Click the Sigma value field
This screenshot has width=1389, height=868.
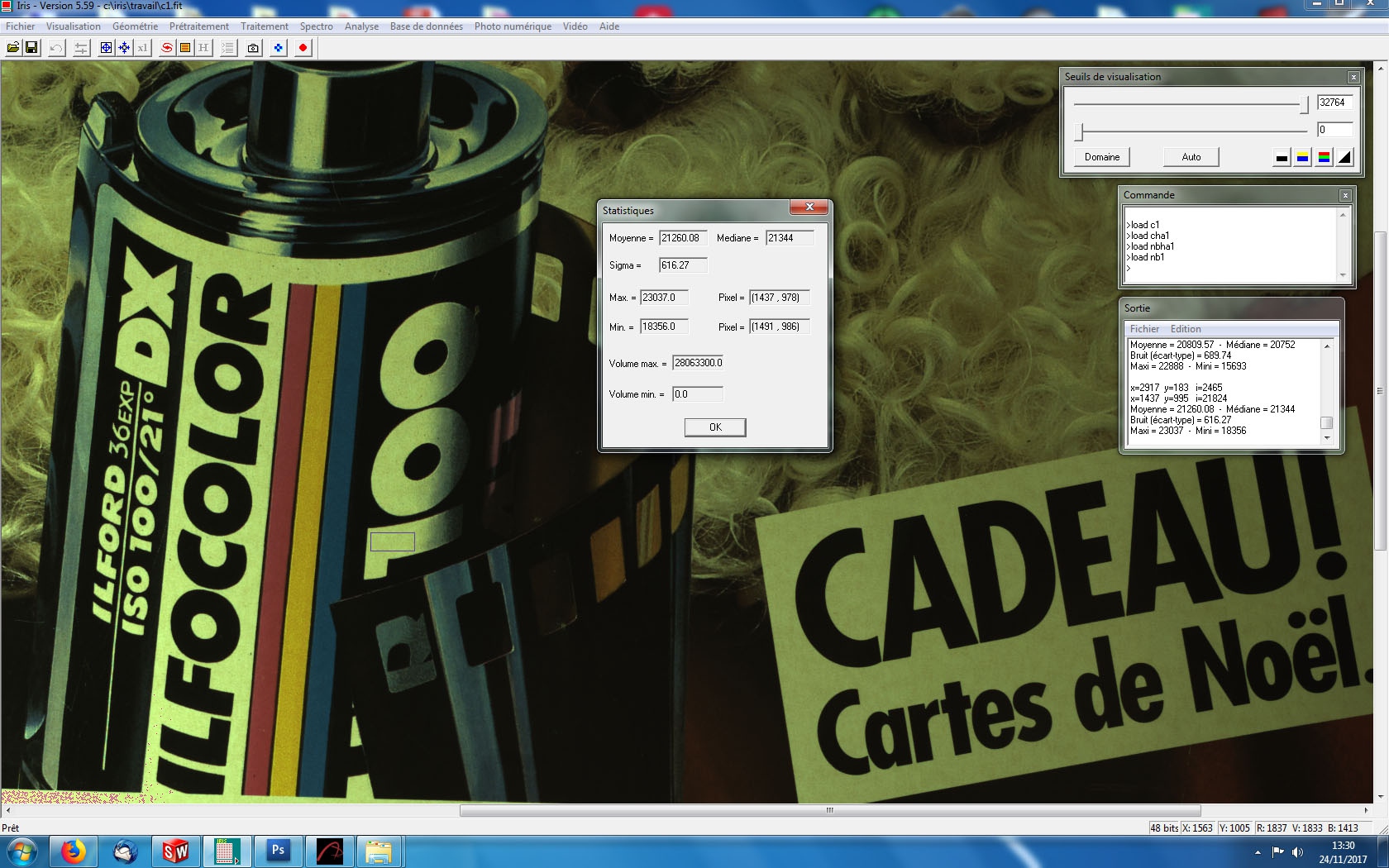683,265
